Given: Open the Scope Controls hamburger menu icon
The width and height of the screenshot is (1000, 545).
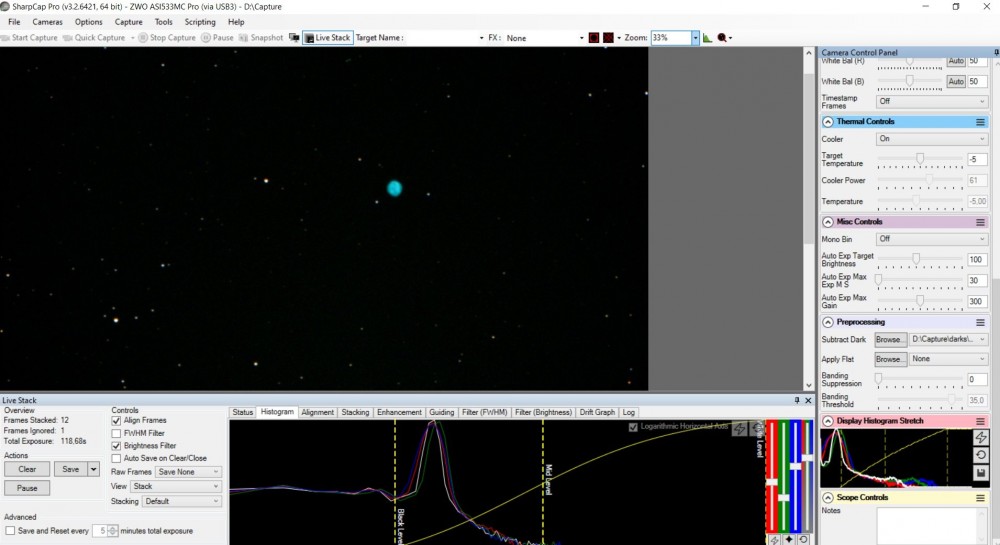Looking at the screenshot, I should click(x=980, y=497).
